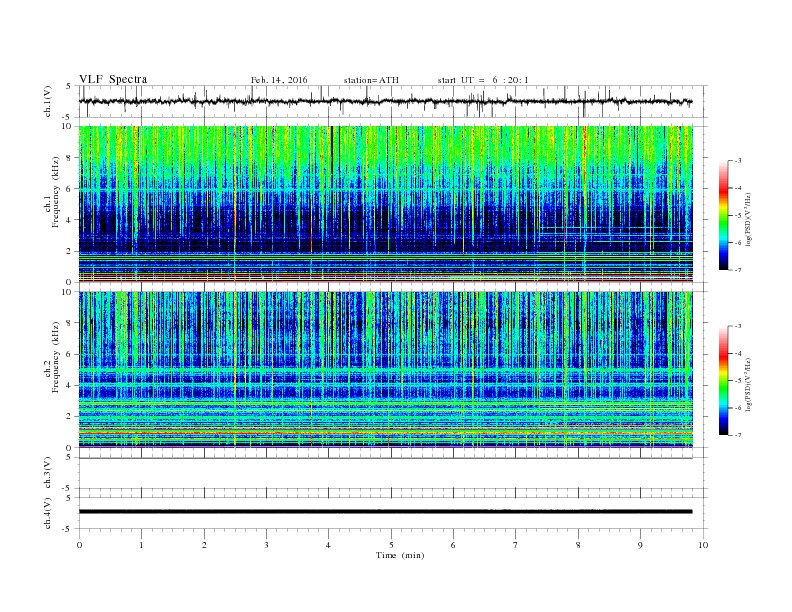Select ch.2 "Frequency (kHz)" axis label
This screenshot has width=792, height=612.
56,356
